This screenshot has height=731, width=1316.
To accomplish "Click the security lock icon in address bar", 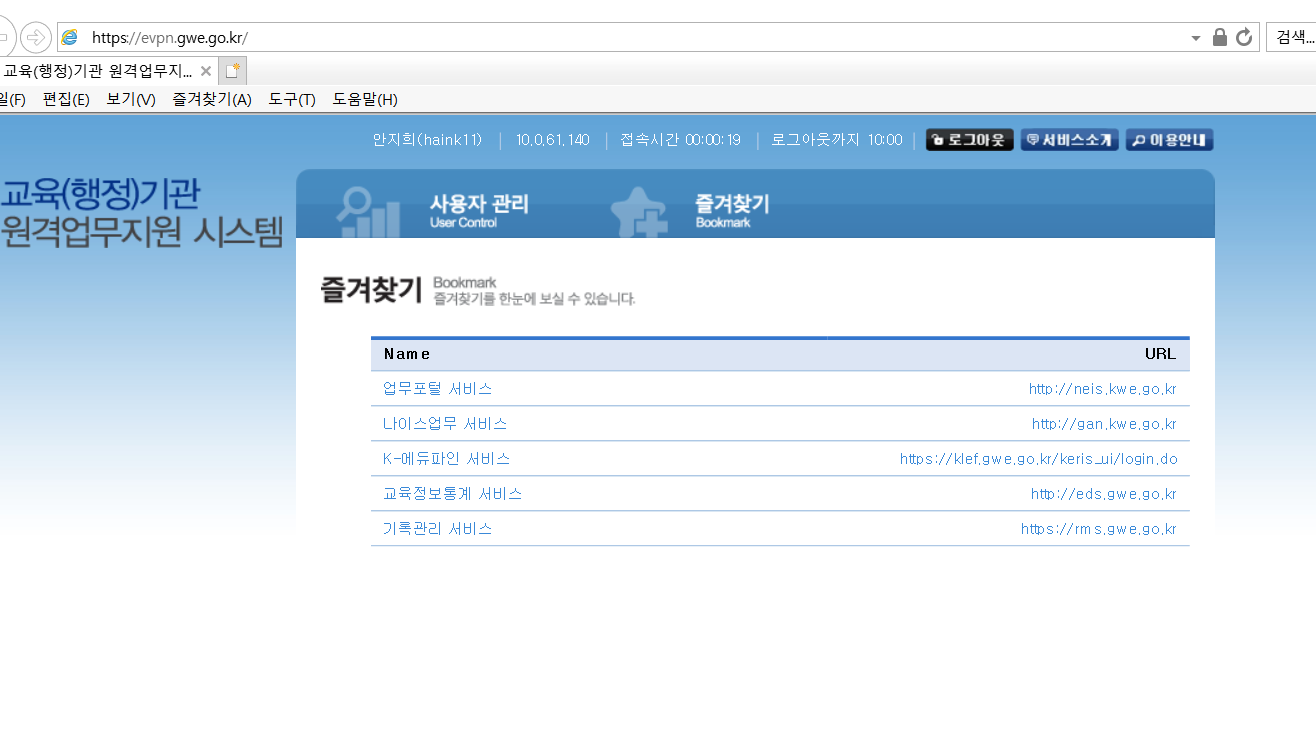I will pyautogui.click(x=1219, y=38).
